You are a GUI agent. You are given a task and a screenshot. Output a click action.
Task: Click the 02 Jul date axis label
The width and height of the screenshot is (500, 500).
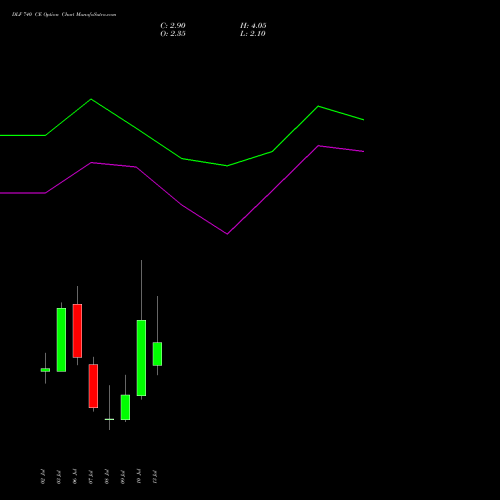[43, 477]
